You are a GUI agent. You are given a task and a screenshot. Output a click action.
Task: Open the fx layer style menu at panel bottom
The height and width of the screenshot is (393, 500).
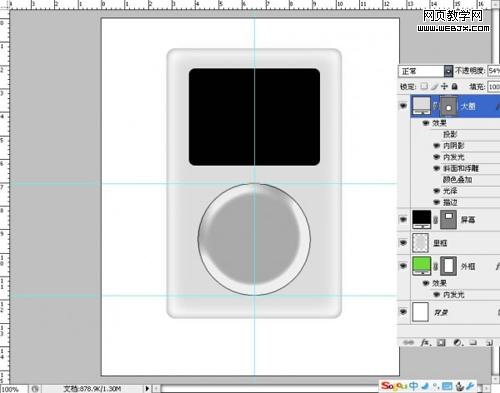pyautogui.click(x=425, y=342)
